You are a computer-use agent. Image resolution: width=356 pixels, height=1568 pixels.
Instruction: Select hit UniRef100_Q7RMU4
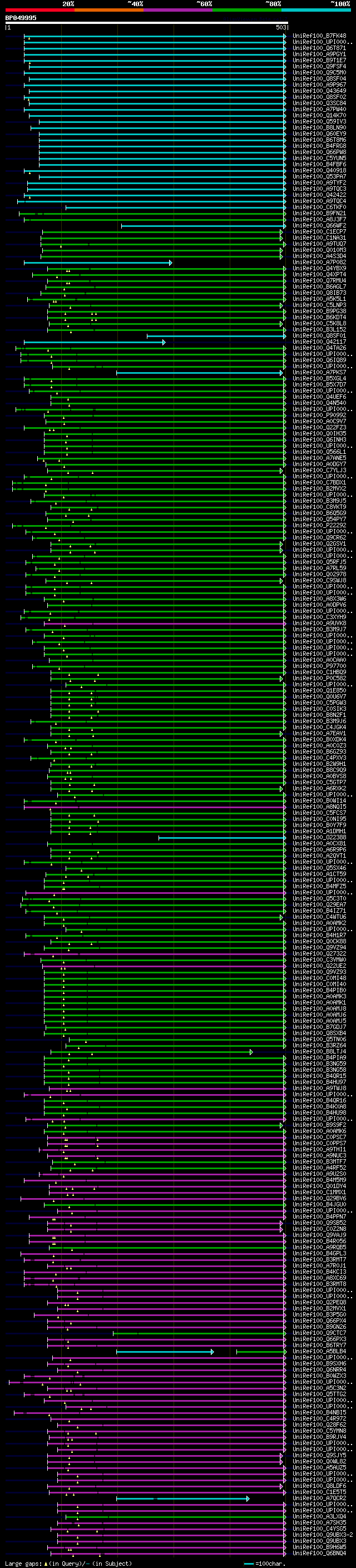[x=319, y=280]
